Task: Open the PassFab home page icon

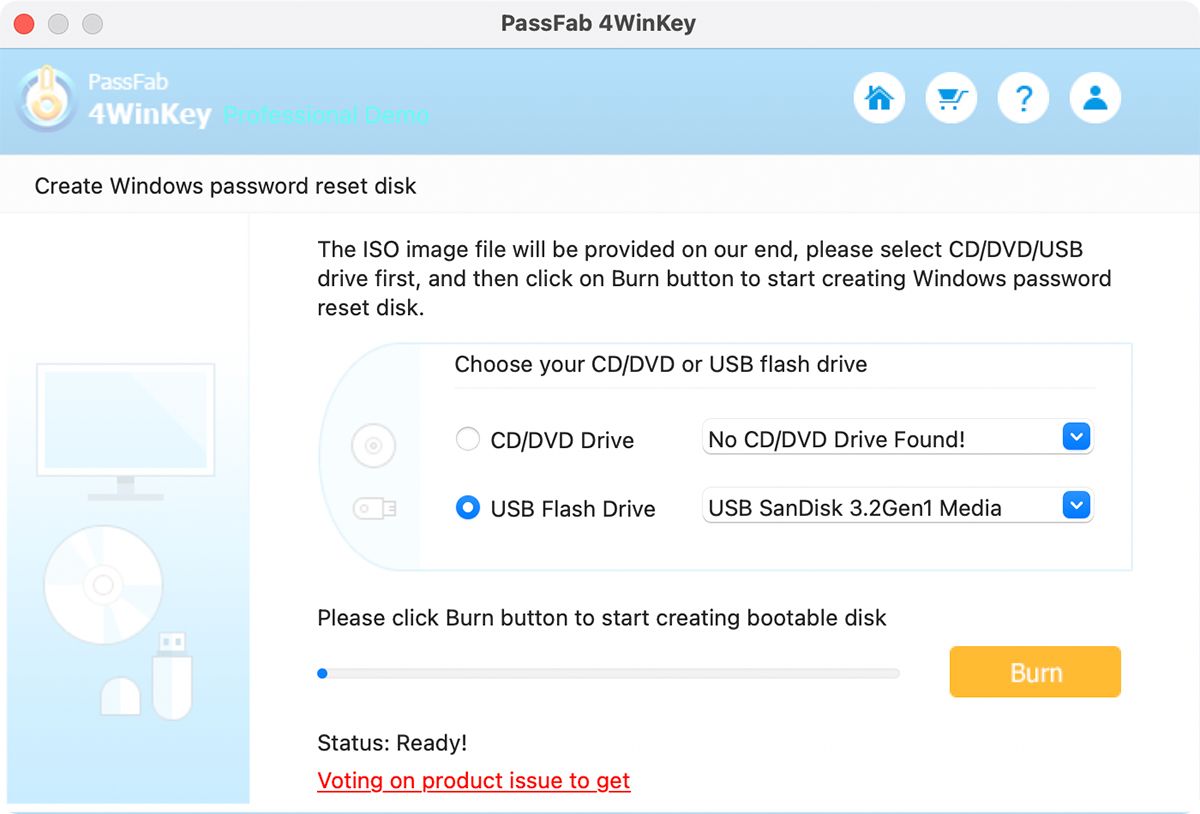Action: 878,97
